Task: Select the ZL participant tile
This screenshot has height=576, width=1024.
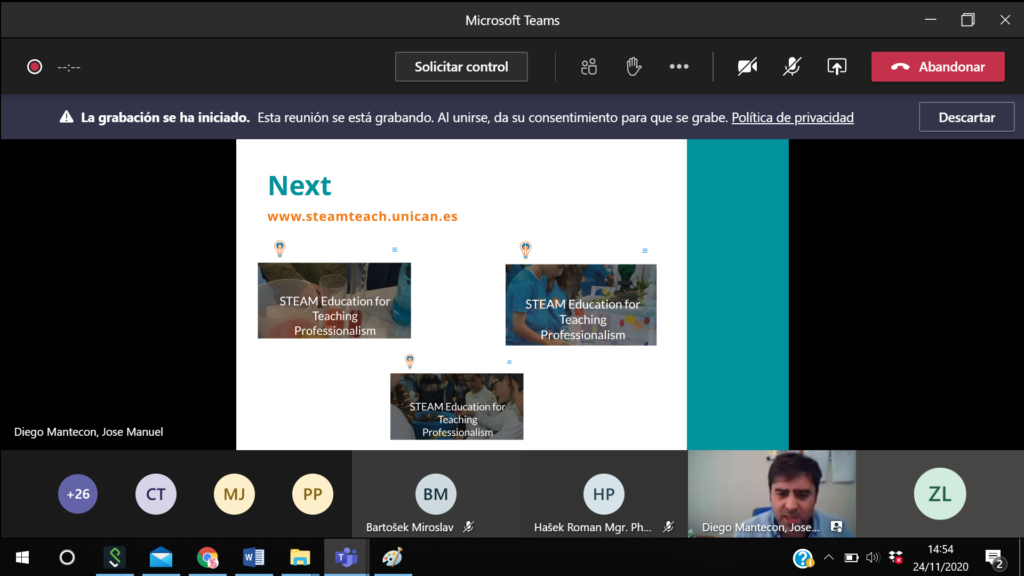Action: click(939, 494)
